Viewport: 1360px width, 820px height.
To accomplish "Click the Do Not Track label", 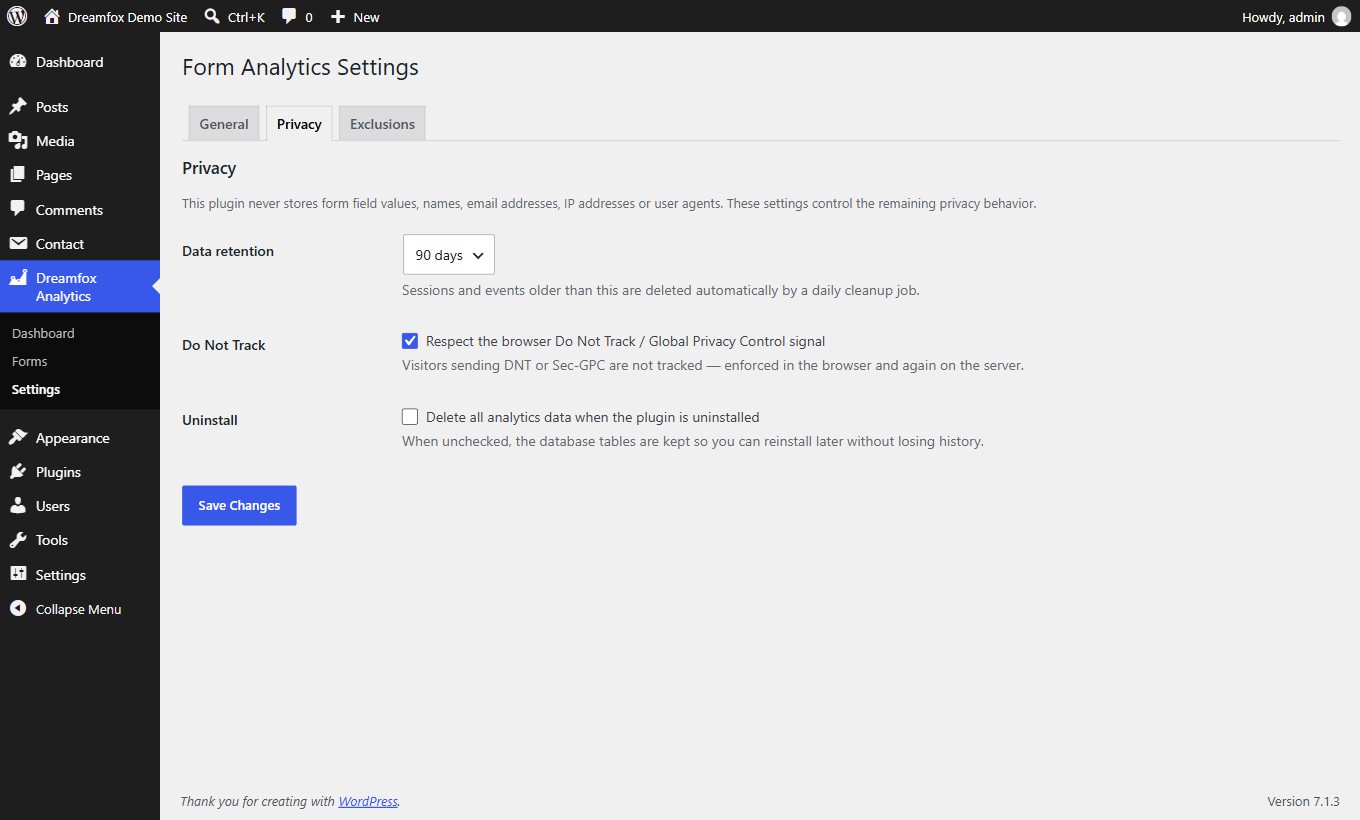I will (224, 345).
